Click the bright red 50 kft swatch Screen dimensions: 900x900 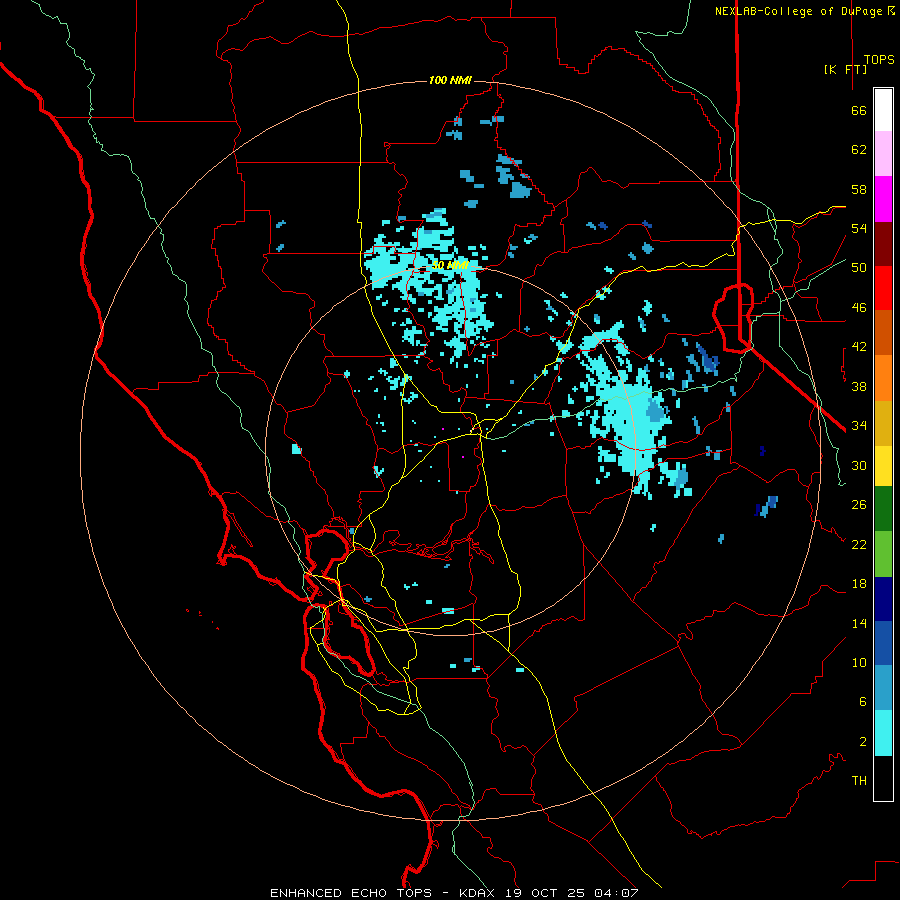(883, 288)
